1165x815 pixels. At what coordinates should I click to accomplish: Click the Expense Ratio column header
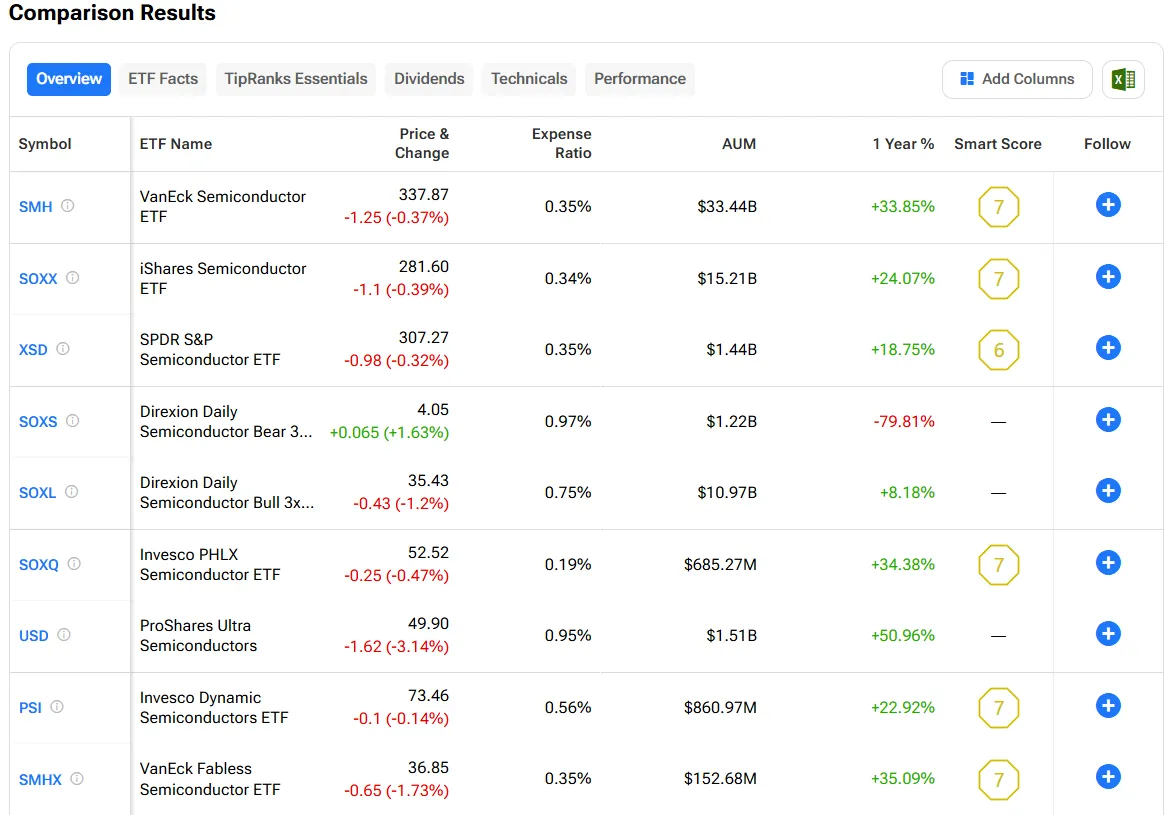tap(561, 143)
